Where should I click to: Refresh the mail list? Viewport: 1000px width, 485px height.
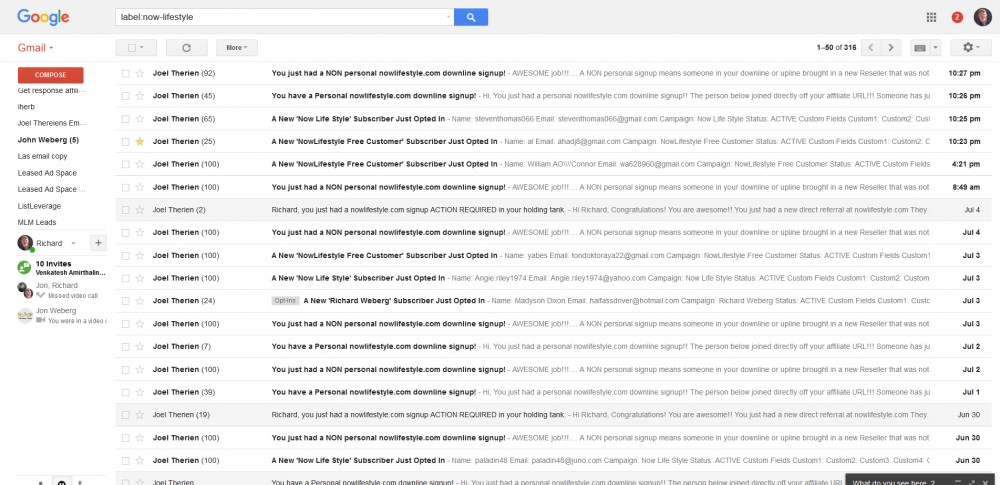[x=186, y=47]
